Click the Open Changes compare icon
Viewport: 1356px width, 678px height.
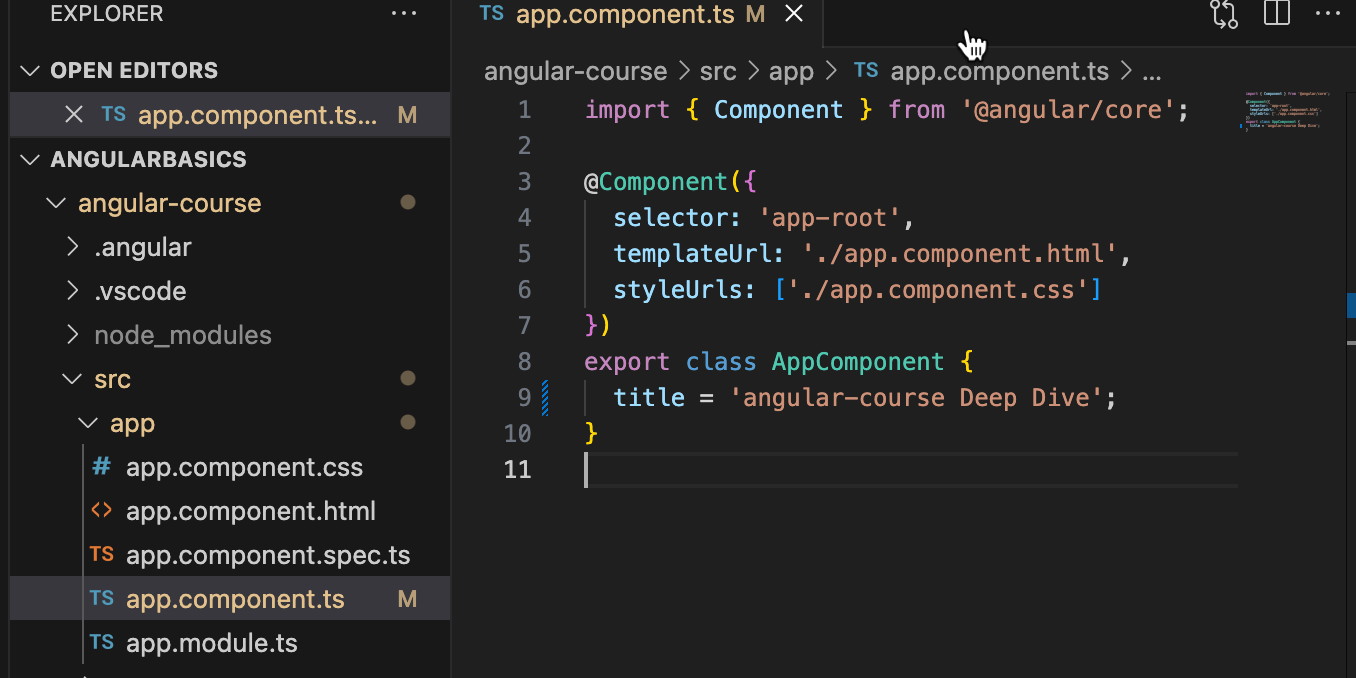click(1224, 14)
